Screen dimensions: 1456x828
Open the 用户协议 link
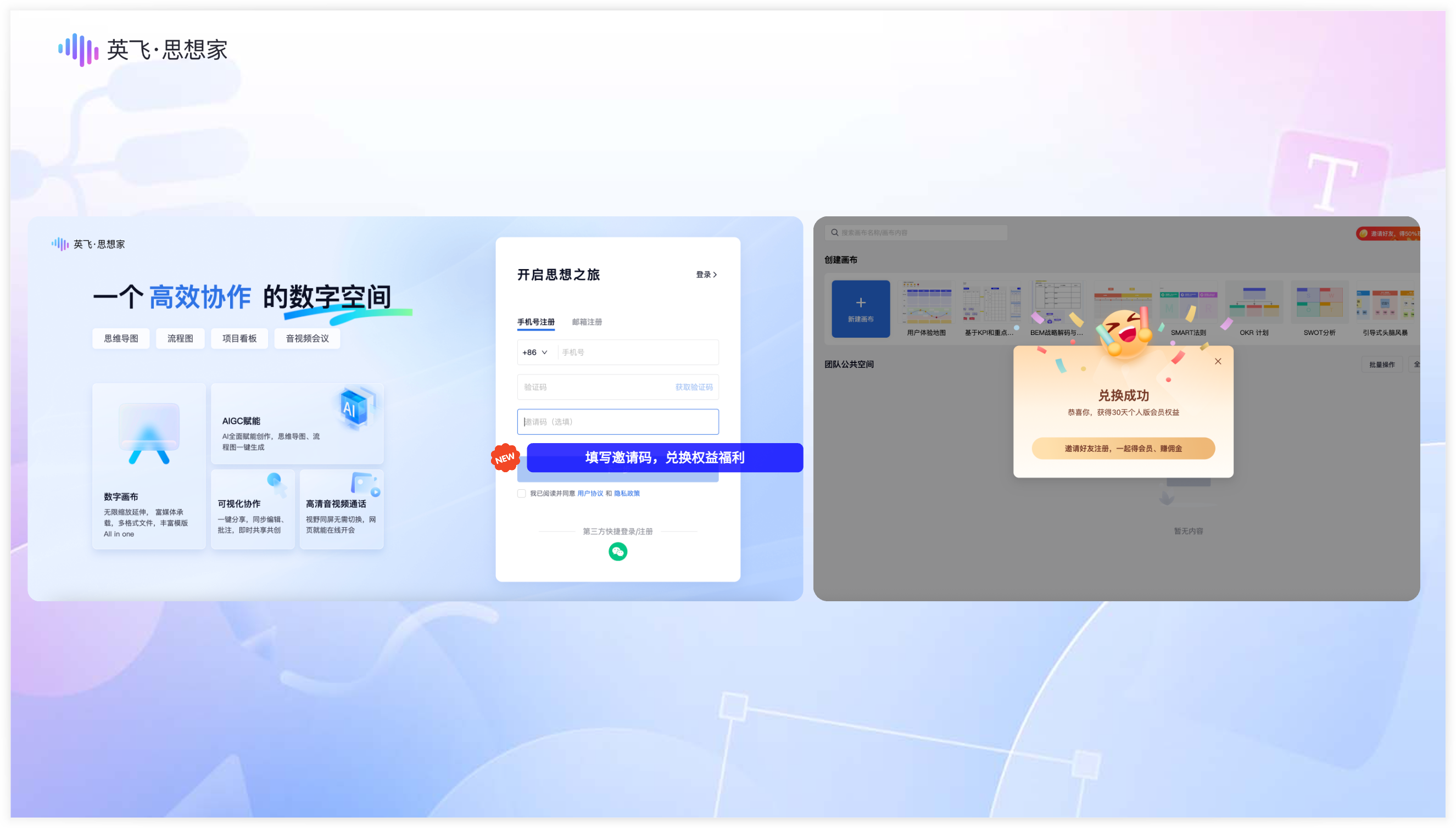tap(590, 493)
